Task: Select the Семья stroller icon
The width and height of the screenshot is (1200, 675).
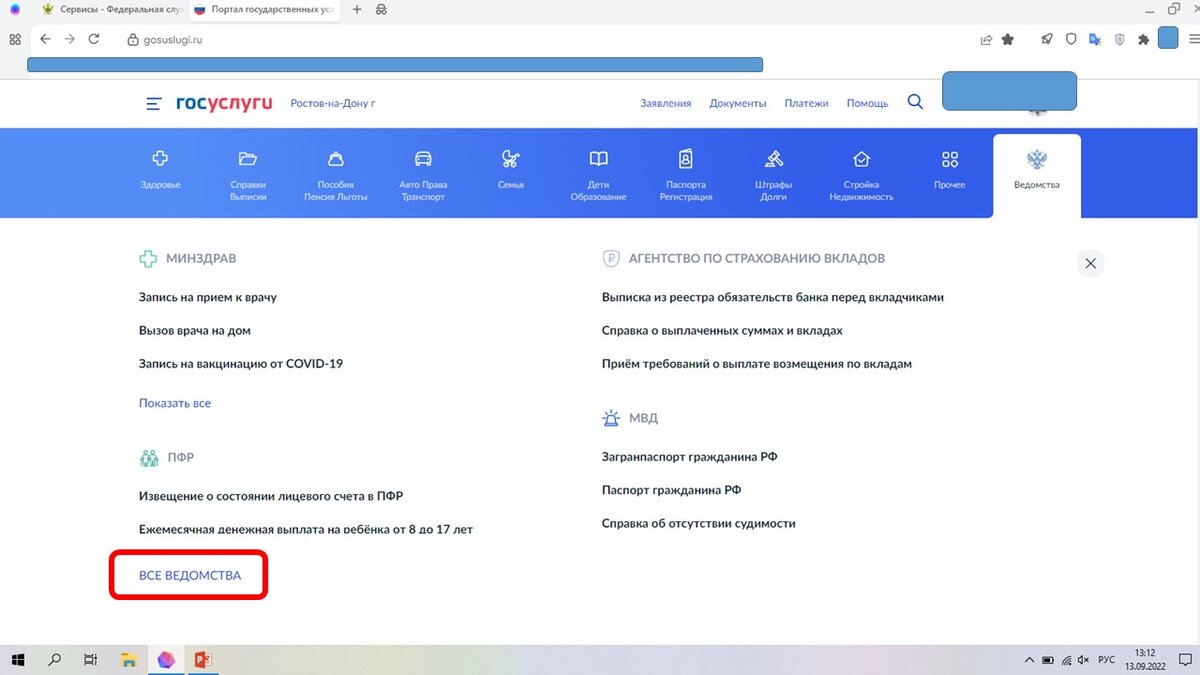Action: [x=511, y=158]
